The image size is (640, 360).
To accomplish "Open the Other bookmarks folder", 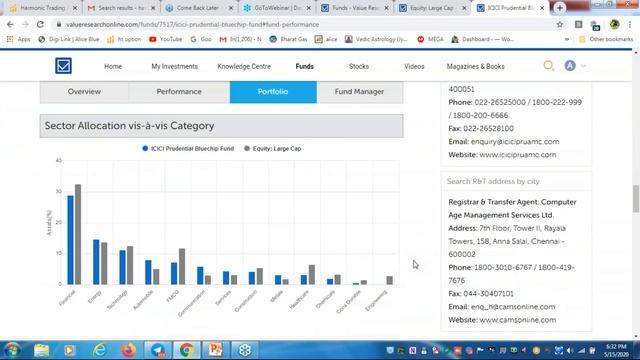I will tap(606, 39).
